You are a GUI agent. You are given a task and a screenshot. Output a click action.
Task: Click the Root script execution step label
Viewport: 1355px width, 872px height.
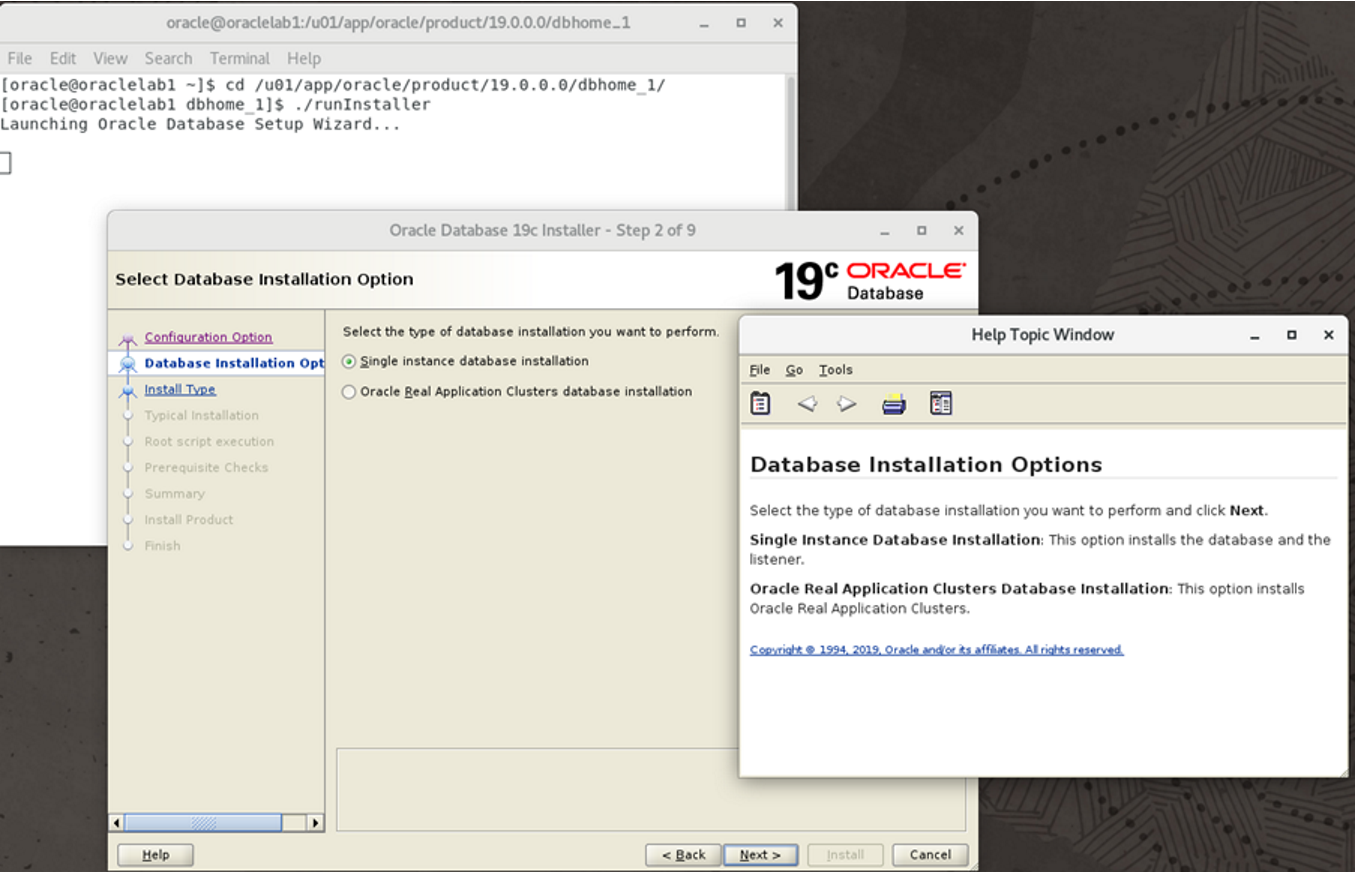point(209,441)
